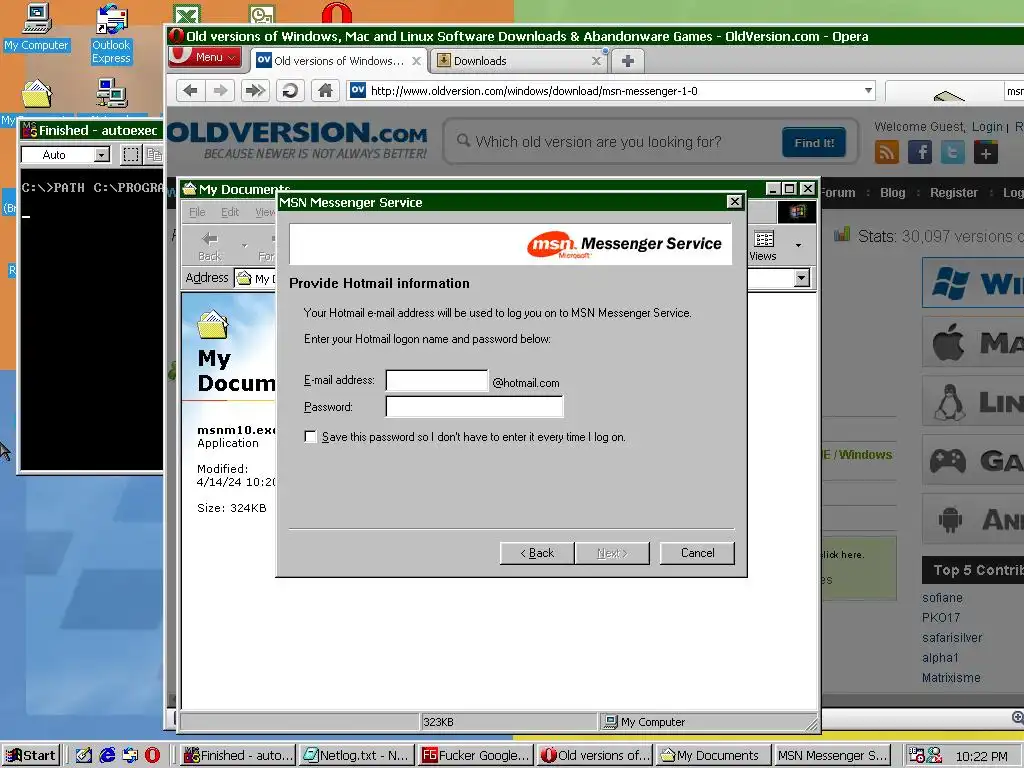1024x768 pixels.
Task: Open the font size Auto dropdown in autoexec window
Action: [103, 155]
